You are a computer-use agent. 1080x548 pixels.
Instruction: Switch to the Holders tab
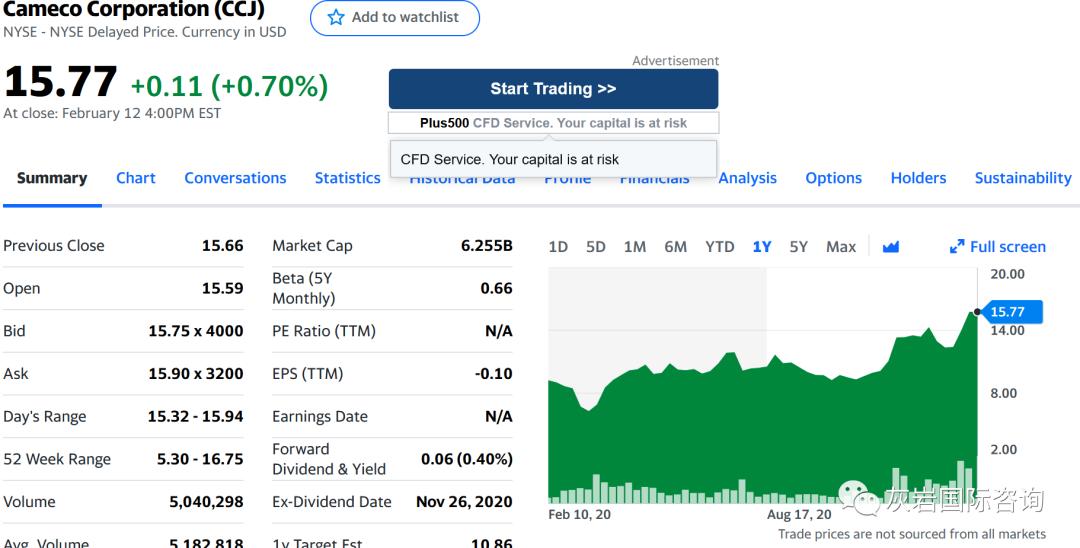pyautogui.click(x=918, y=178)
